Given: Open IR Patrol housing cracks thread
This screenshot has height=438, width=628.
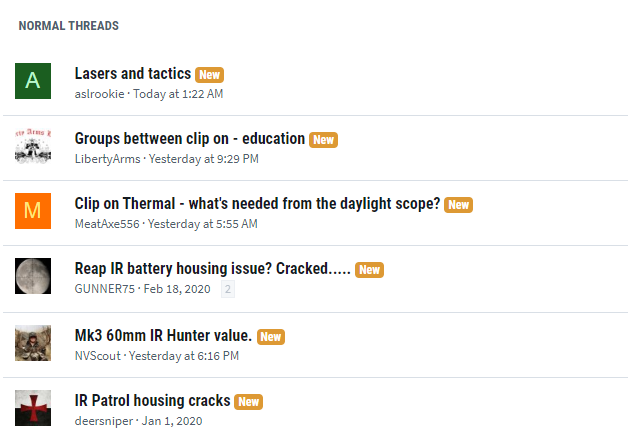Looking at the screenshot, I should pyautogui.click(x=152, y=400).
